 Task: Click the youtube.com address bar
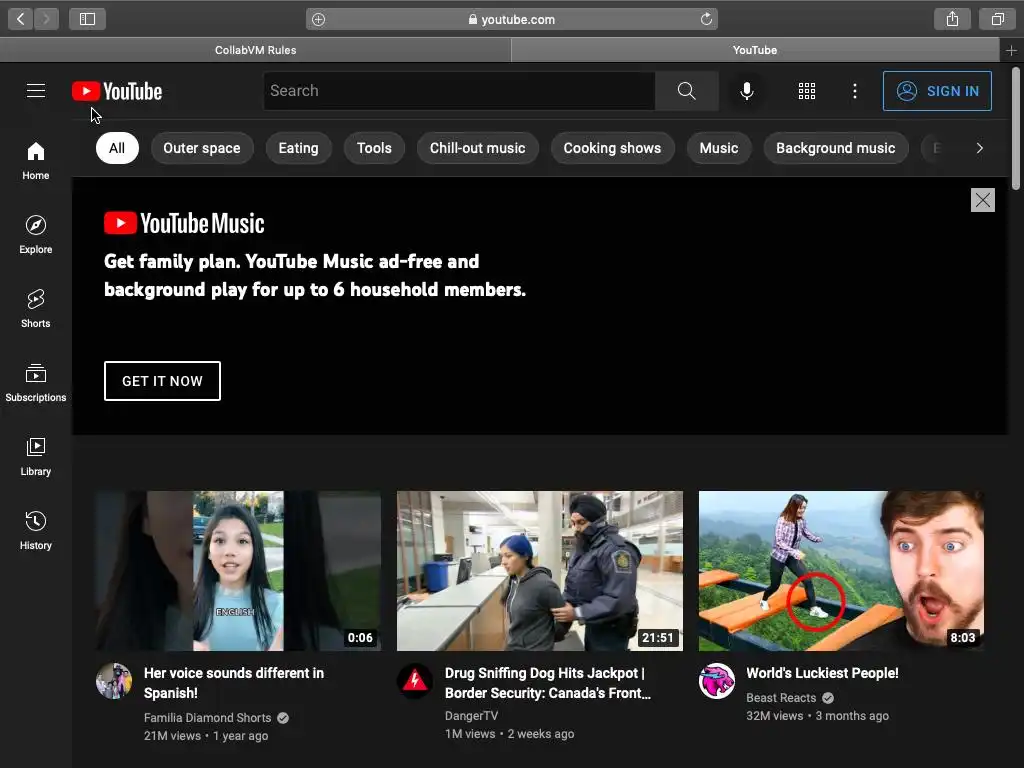(511, 19)
